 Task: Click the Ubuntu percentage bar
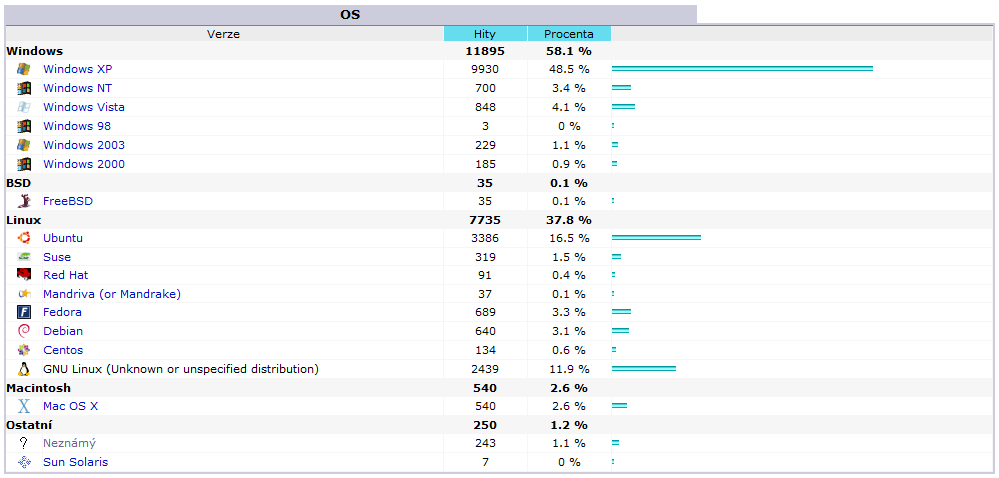pyautogui.click(x=656, y=238)
